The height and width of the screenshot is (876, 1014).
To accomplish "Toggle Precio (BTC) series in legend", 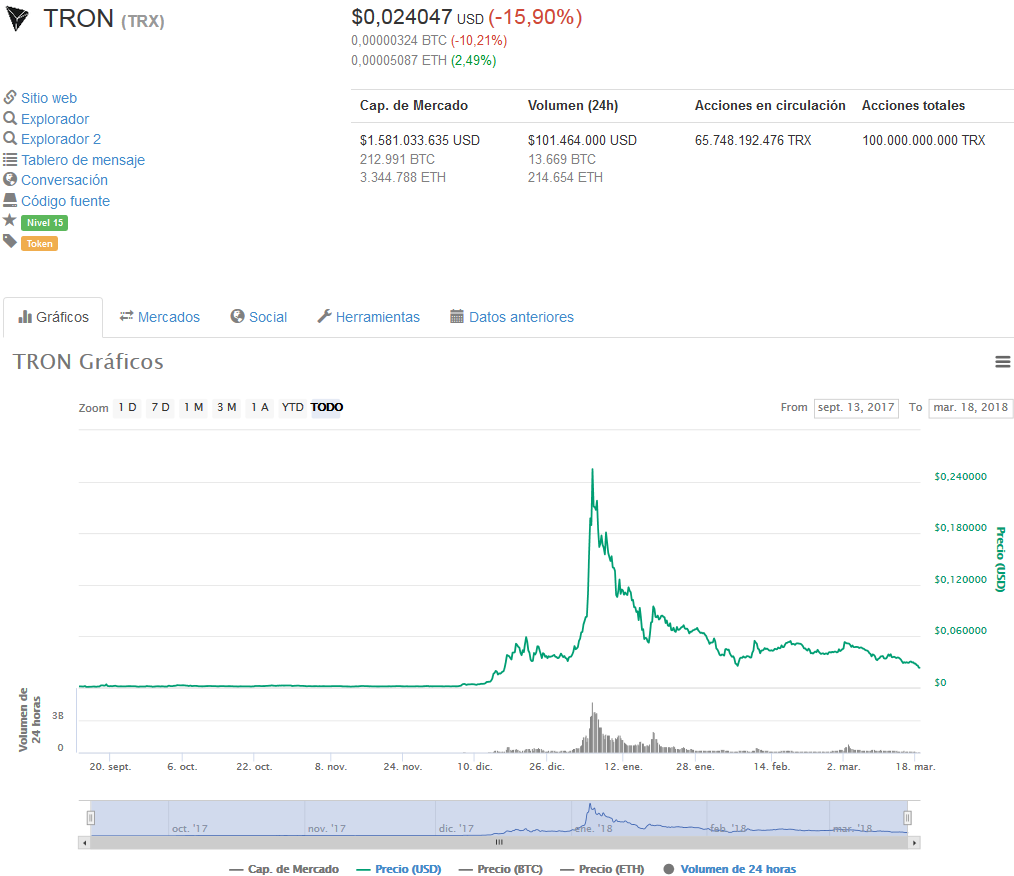I will coord(501,869).
